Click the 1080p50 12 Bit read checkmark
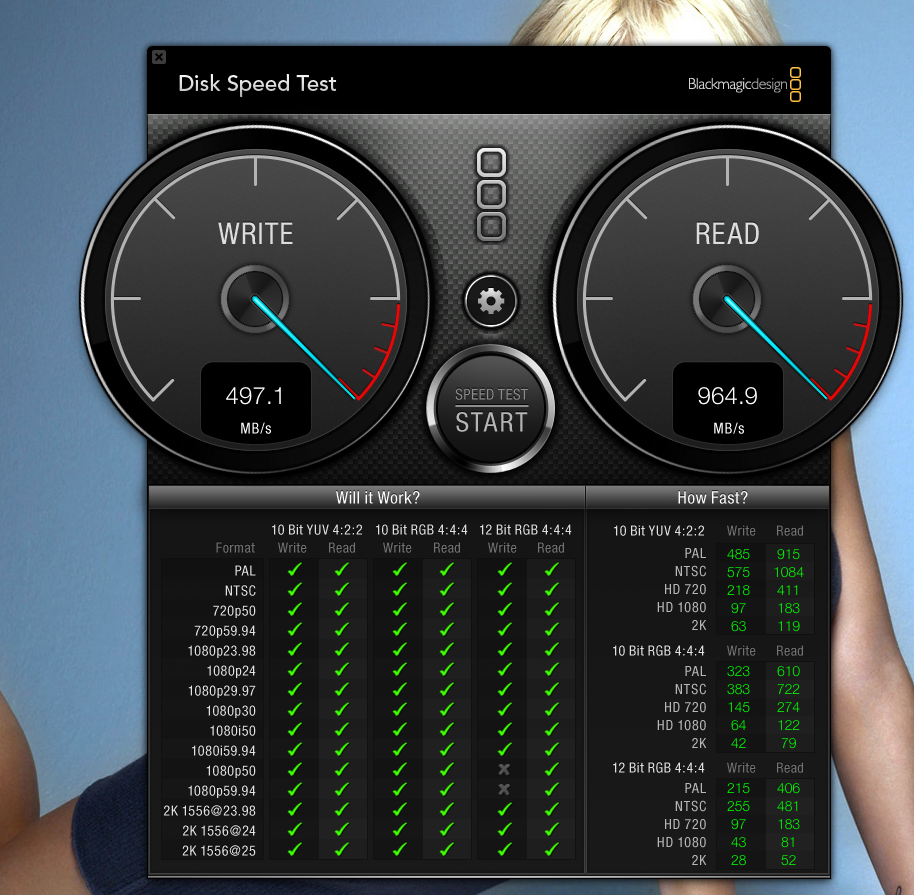This screenshot has height=895, width=914. (551, 770)
